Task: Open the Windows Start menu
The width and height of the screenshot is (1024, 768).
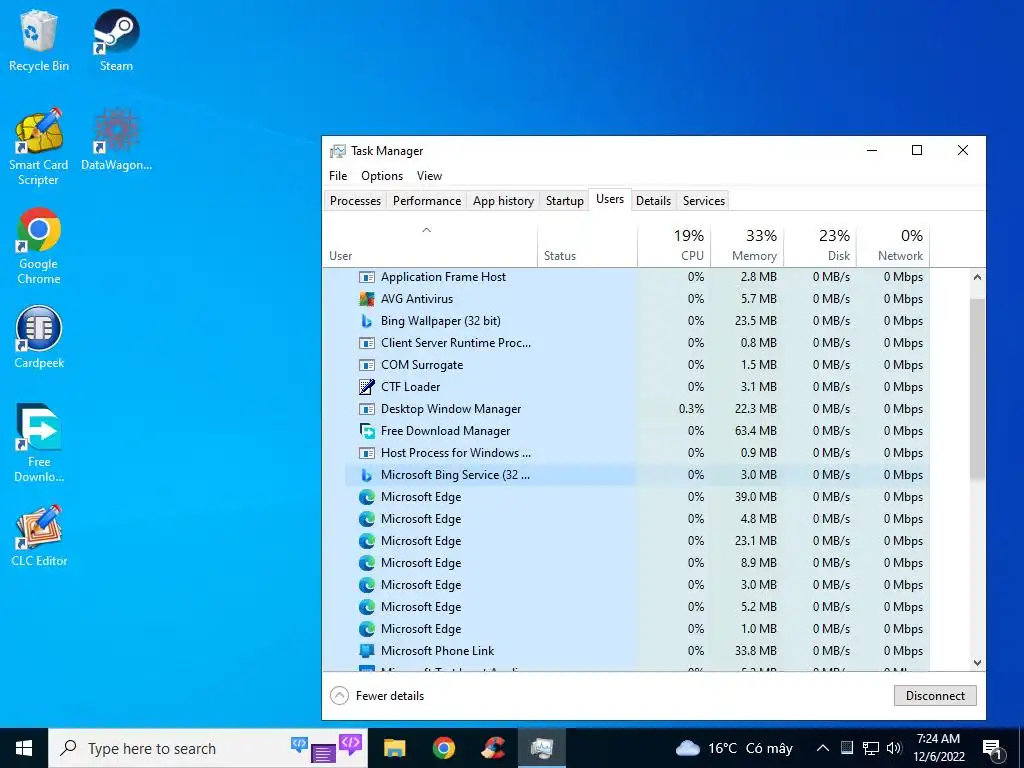Action: [x=24, y=748]
